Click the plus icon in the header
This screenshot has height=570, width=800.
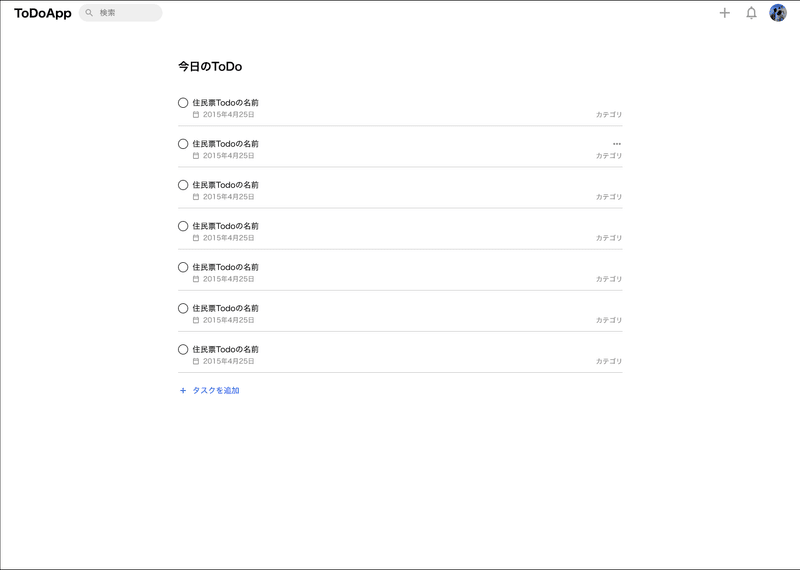click(724, 13)
